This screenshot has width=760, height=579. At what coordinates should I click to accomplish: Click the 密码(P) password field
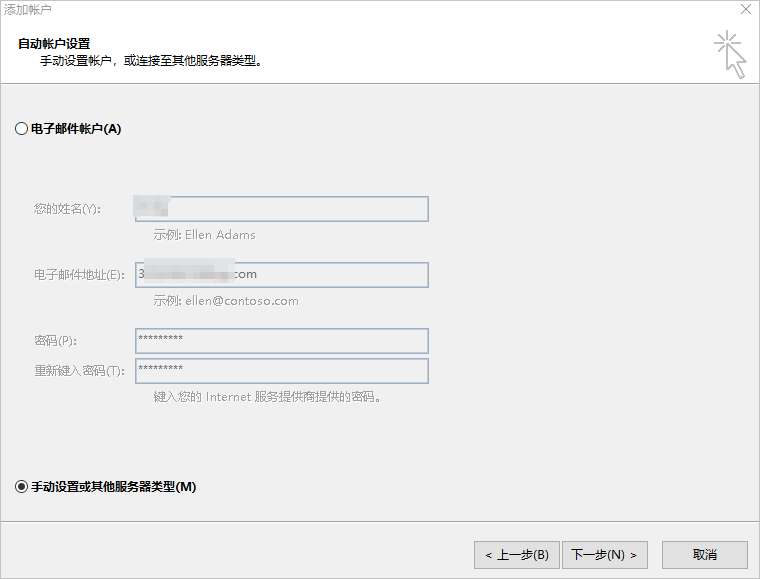pos(281,341)
